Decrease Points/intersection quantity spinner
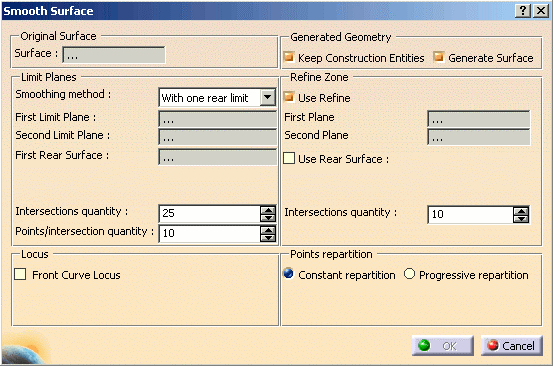The width and height of the screenshot is (553, 366). (x=268, y=237)
